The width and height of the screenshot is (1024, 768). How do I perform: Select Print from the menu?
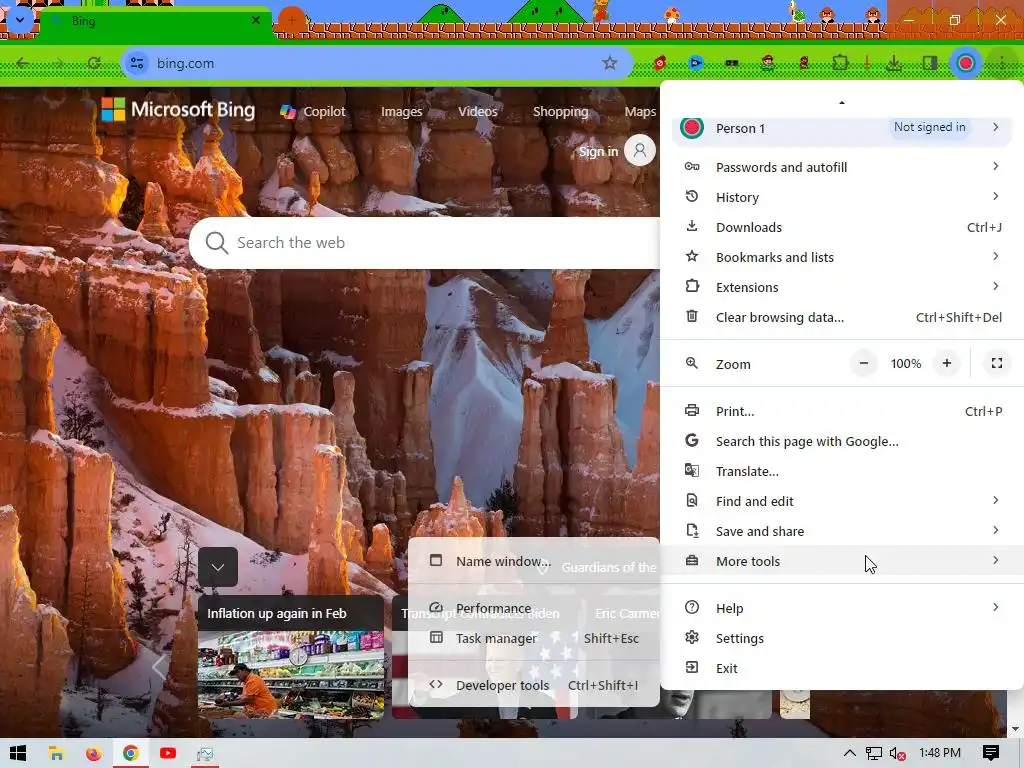(842, 411)
